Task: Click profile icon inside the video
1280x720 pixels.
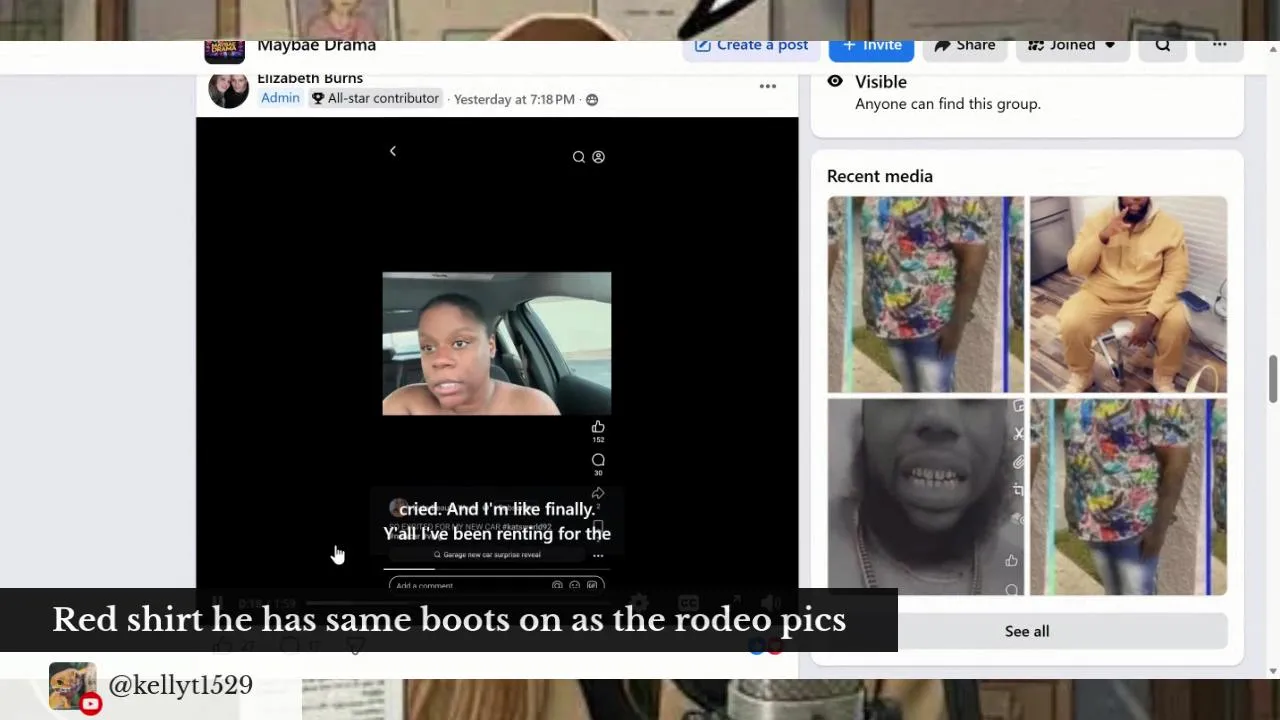Action: pos(598,157)
